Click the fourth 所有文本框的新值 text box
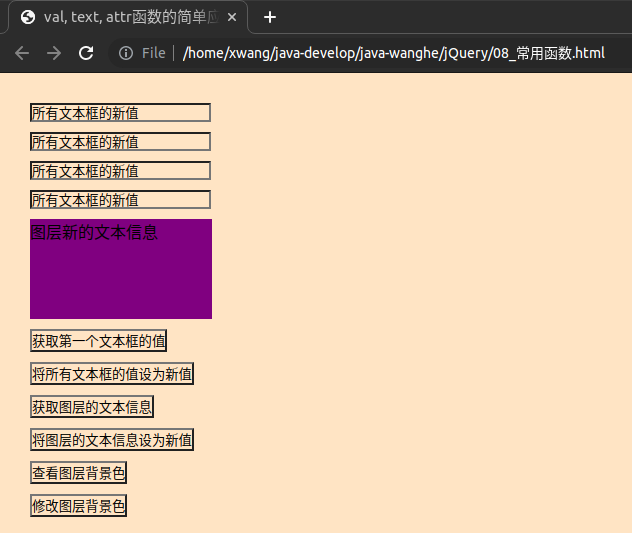Screen dimensions: 632x533 pyautogui.click(x=120, y=200)
